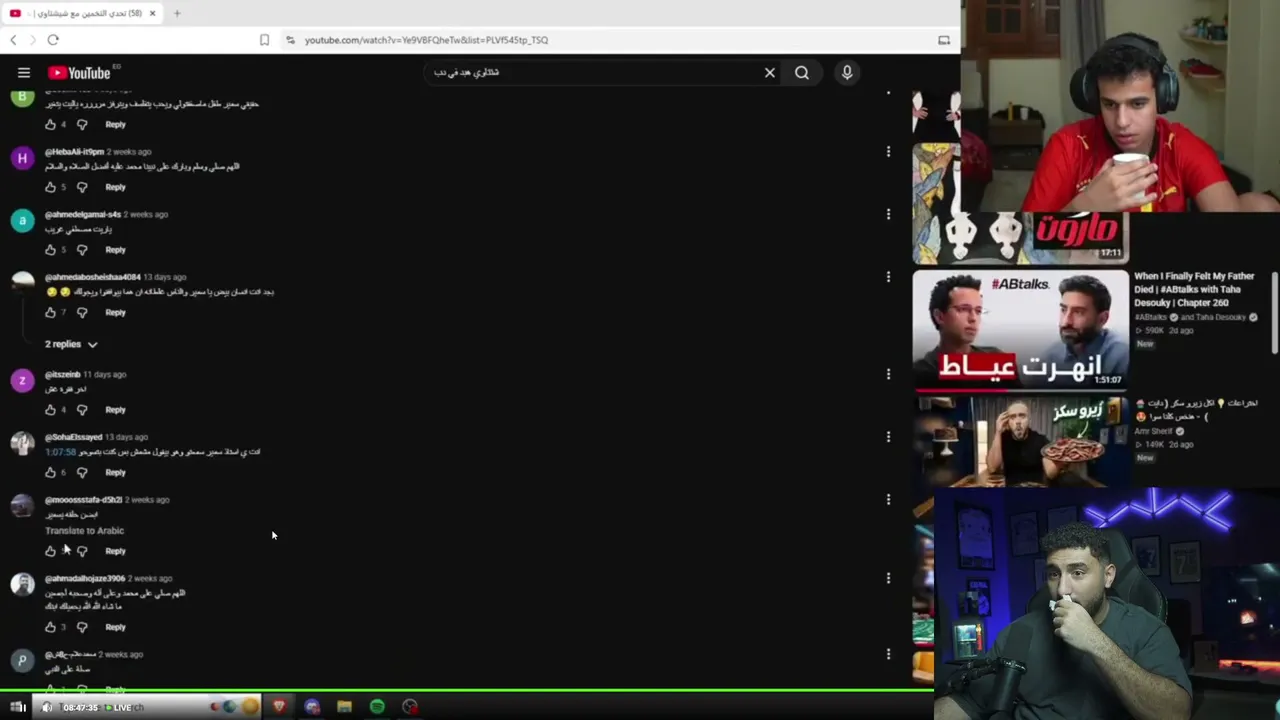
Task: Open the OBS icon on the taskbar
Action: coord(410,707)
